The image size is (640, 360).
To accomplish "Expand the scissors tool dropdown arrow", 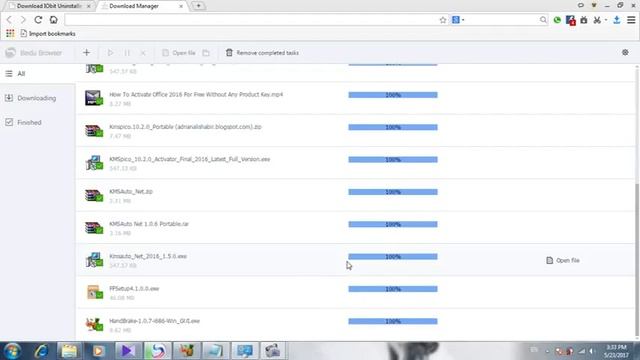I will (x=606, y=20).
